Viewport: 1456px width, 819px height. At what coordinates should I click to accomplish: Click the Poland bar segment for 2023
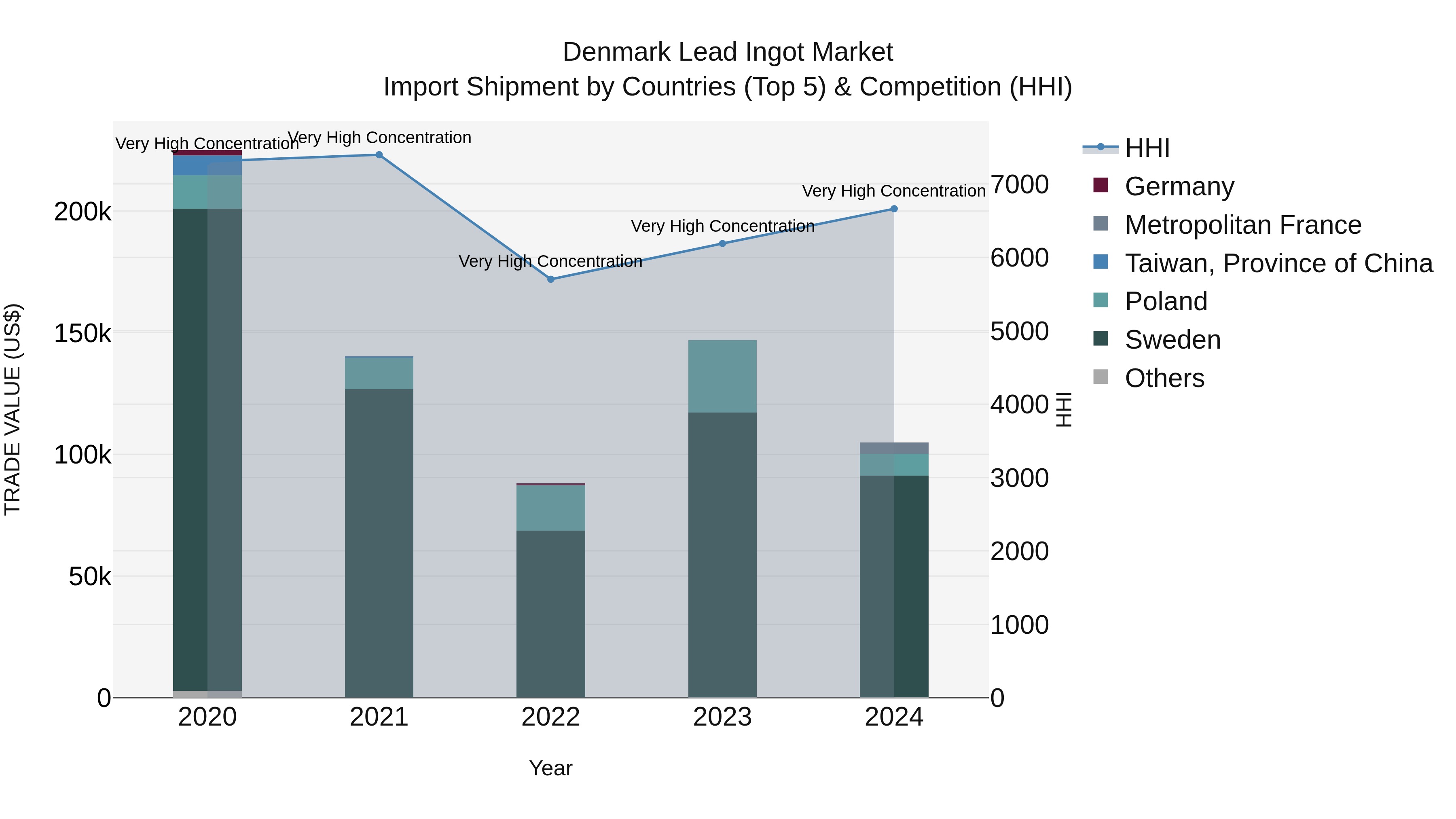[722, 377]
